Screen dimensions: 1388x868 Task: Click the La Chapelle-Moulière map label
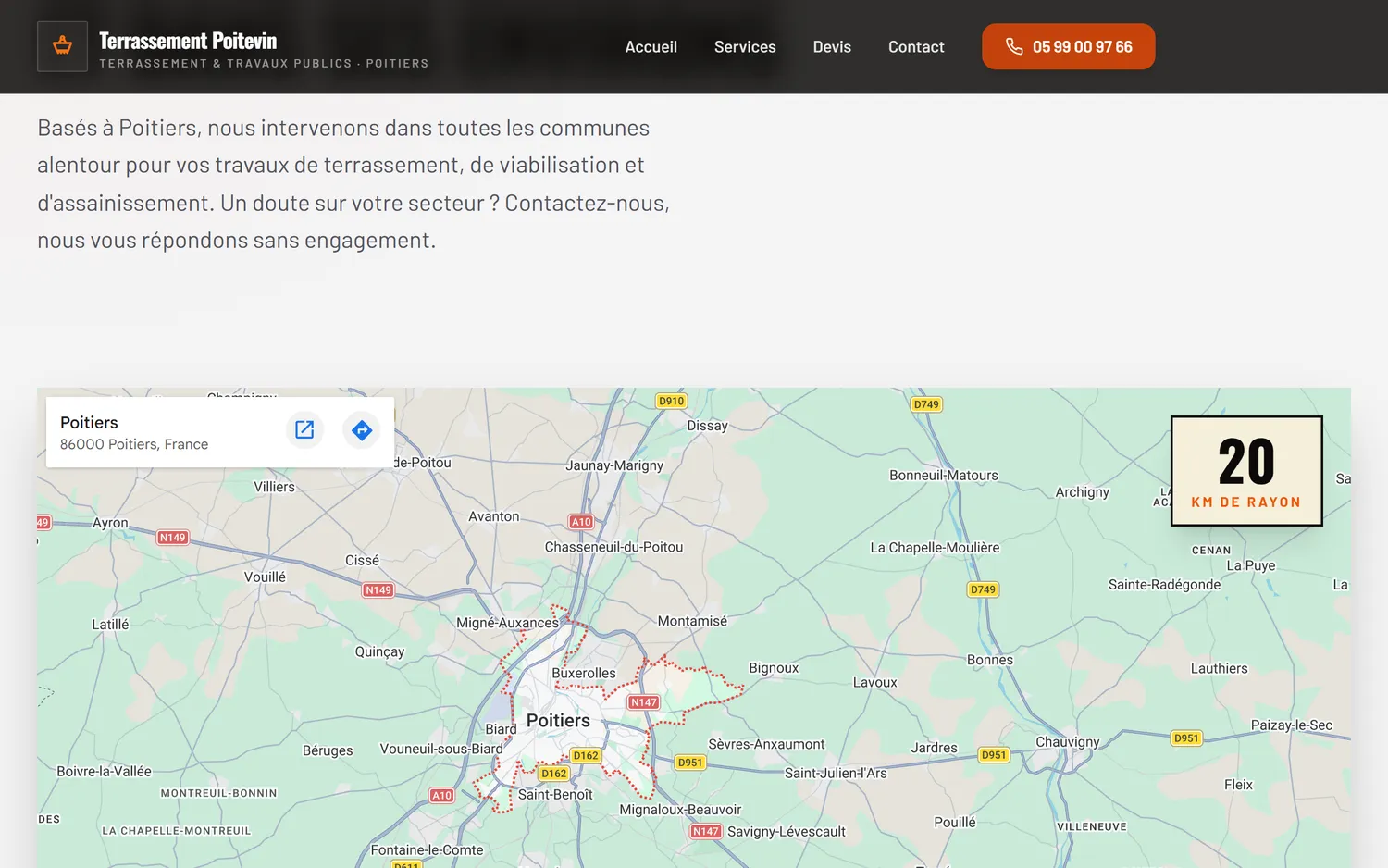click(935, 548)
